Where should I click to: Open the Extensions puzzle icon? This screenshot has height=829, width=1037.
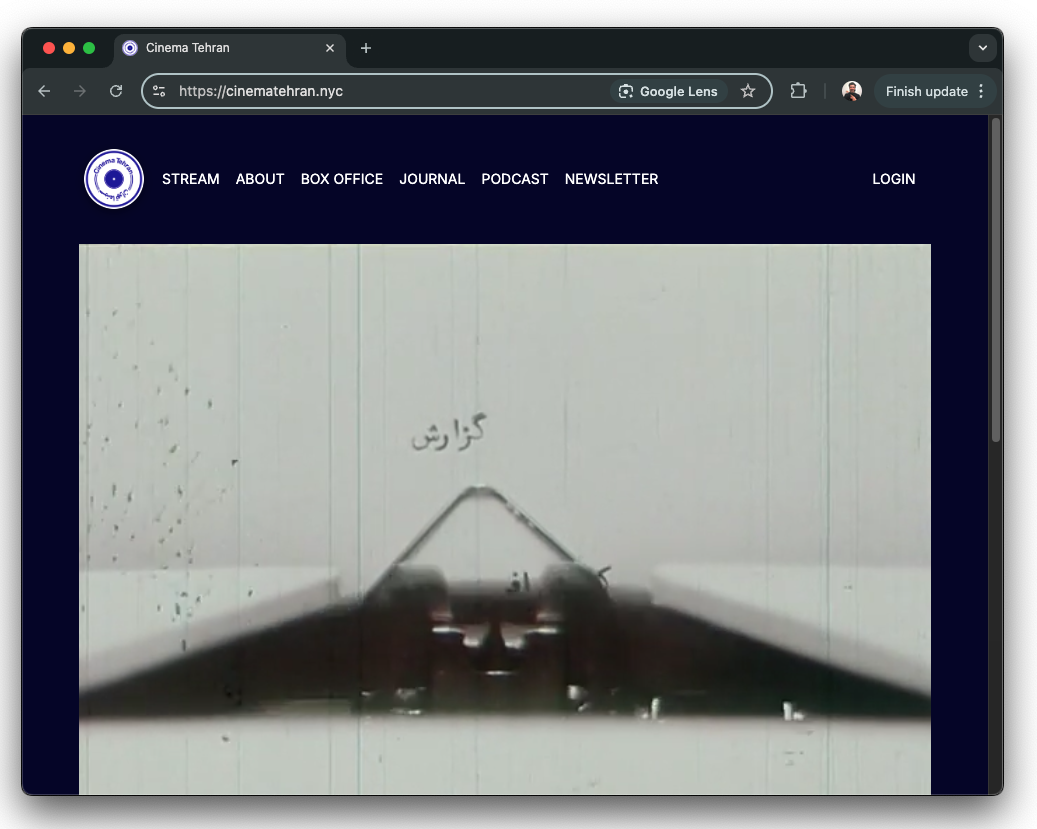click(798, 91)
